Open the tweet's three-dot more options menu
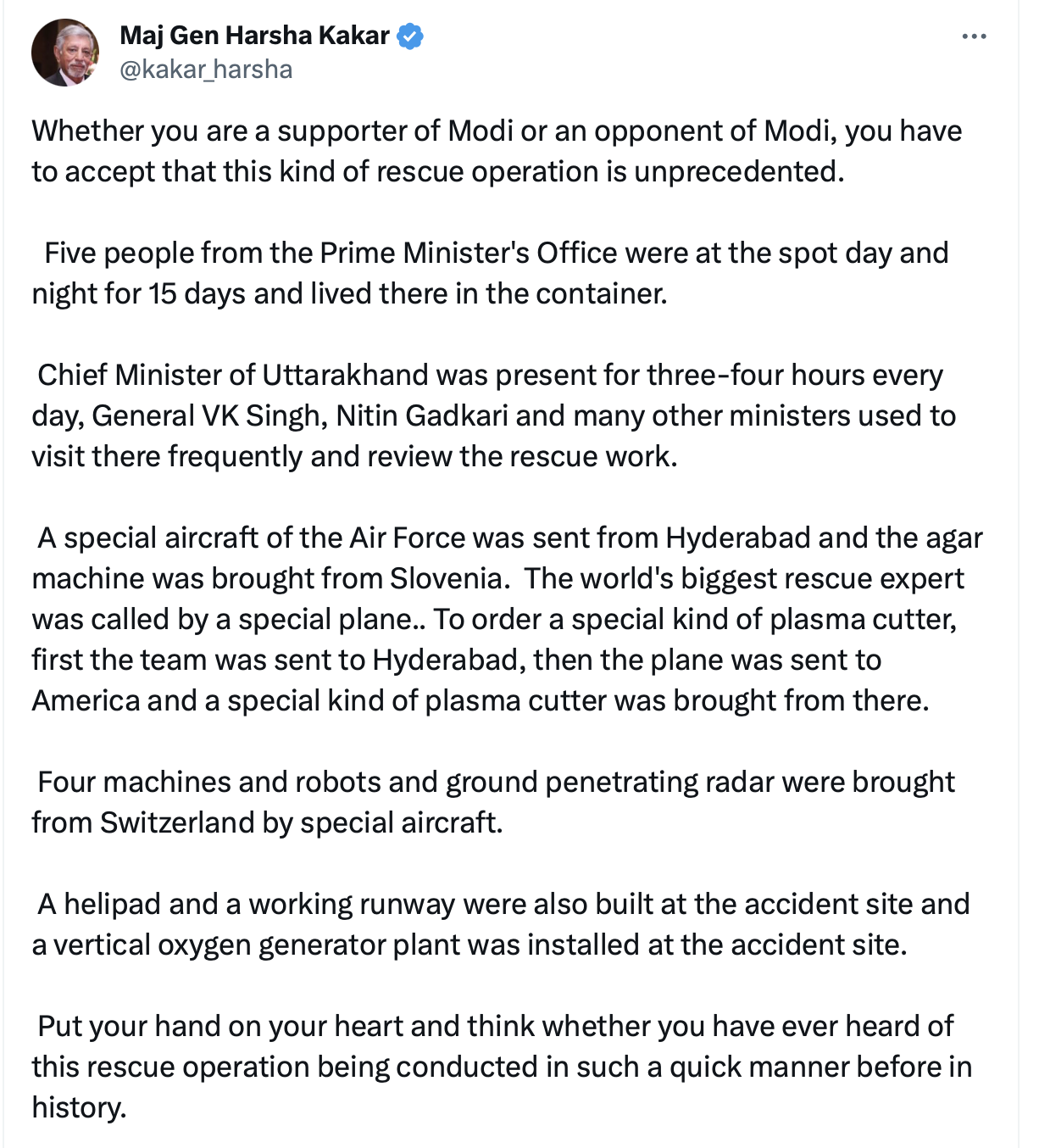The width and height of the screenshot is (1039, 1148). [975, 36]
